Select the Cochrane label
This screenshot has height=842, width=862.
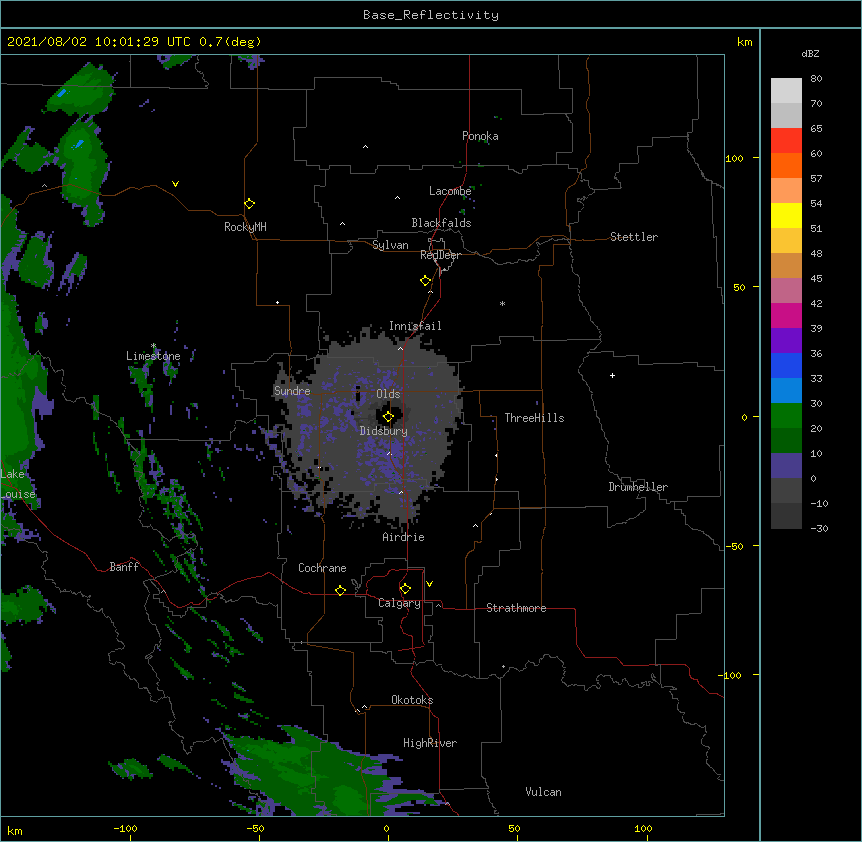[x=322, y=568]
